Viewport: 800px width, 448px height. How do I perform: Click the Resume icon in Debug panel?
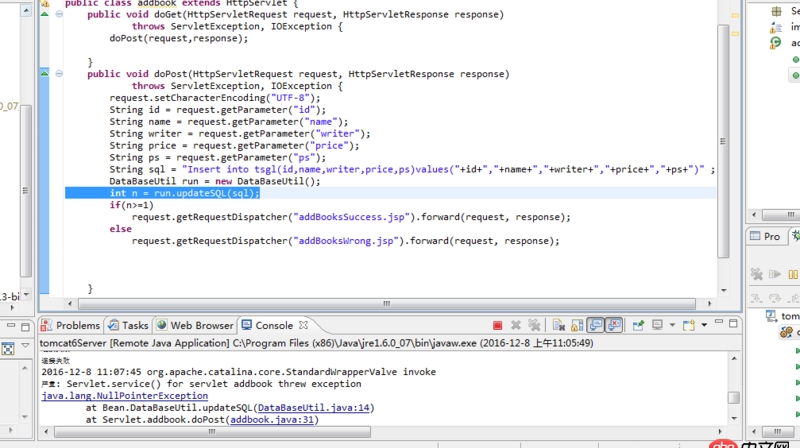click(775, 274)
